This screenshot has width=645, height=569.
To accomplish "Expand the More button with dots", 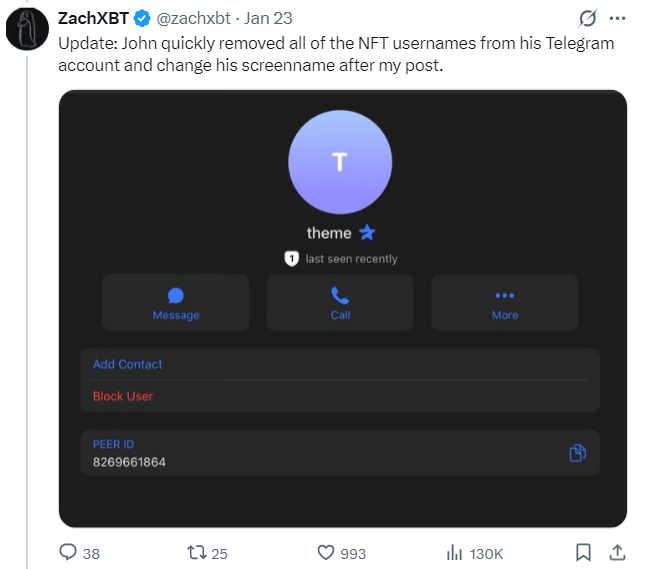I will (x=504, y=302).
